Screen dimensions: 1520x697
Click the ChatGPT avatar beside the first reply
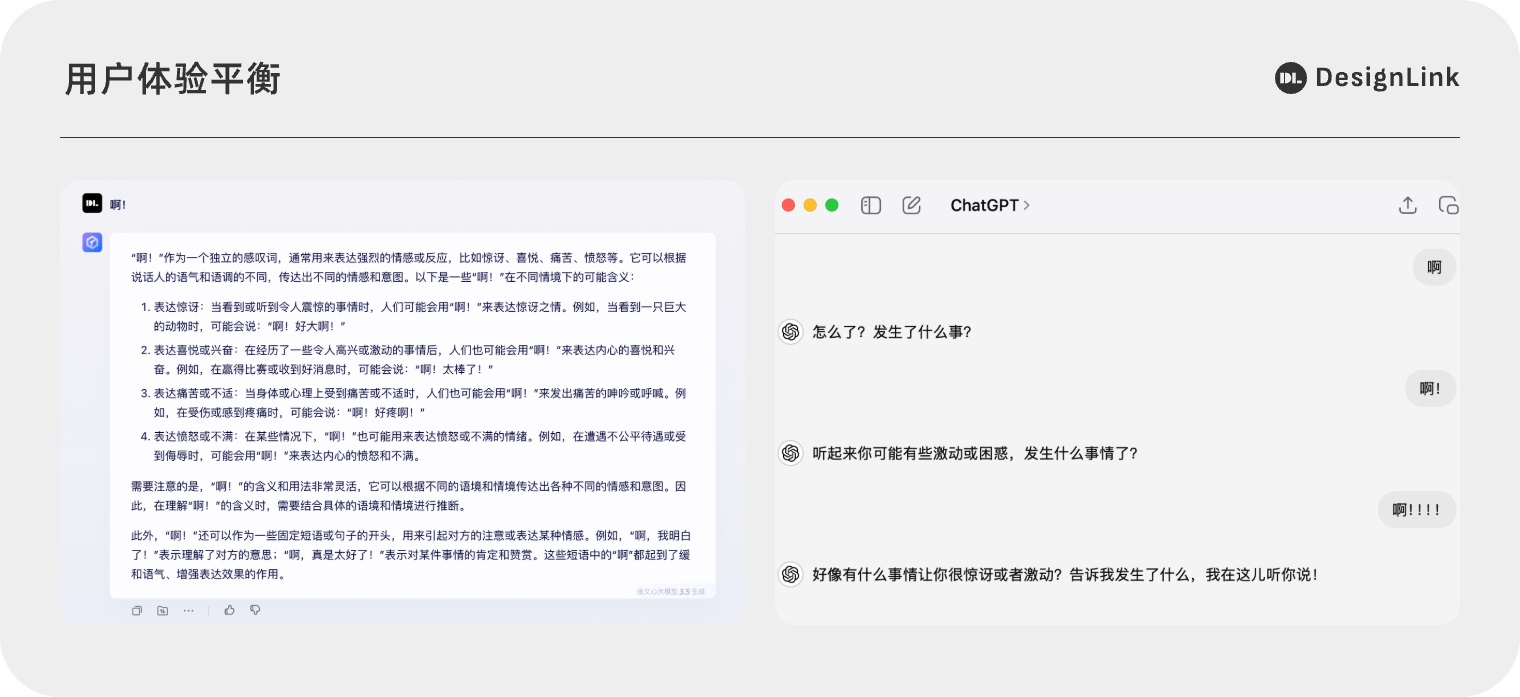click(x=791, y=331)
